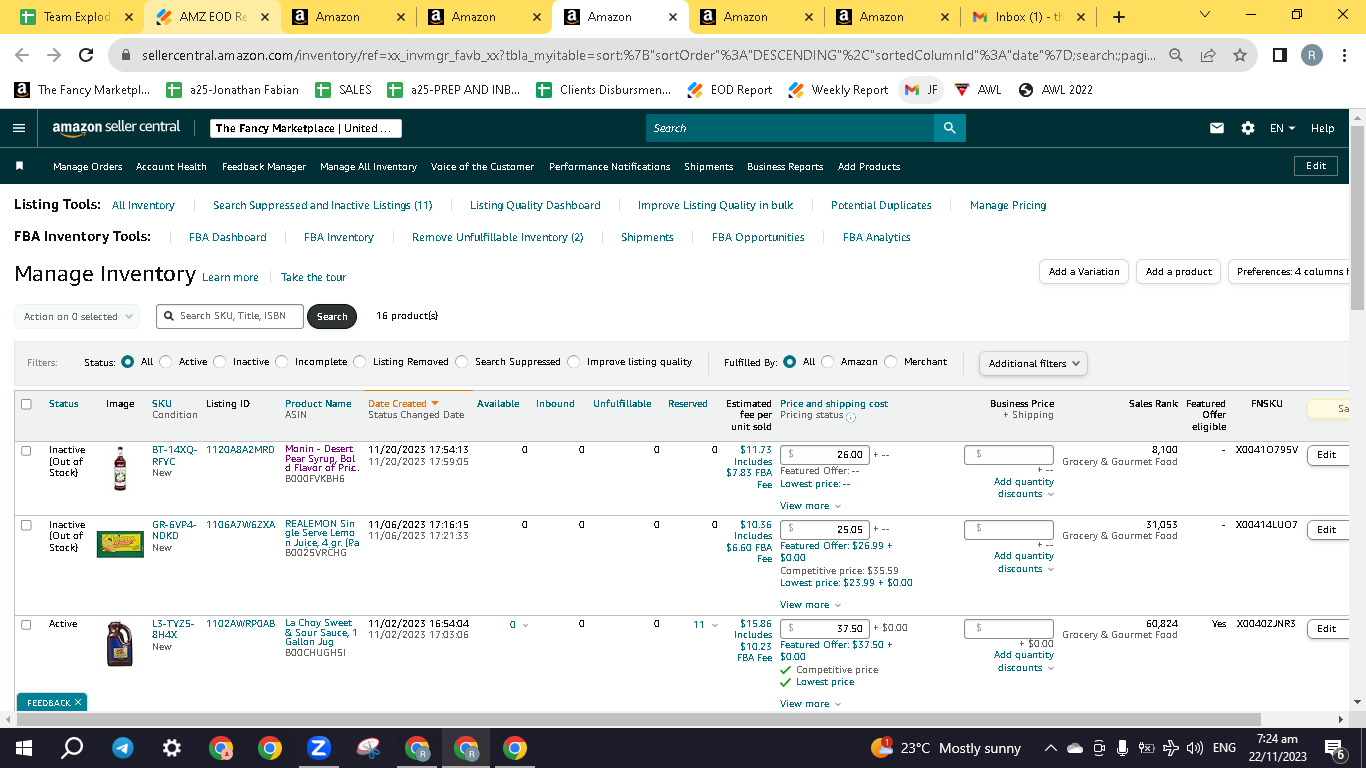This screenshot has width=1366, height=768.
Task: Tick the select-all checkbox in table header
Action: pyautogui.click(x=27, y=404)
